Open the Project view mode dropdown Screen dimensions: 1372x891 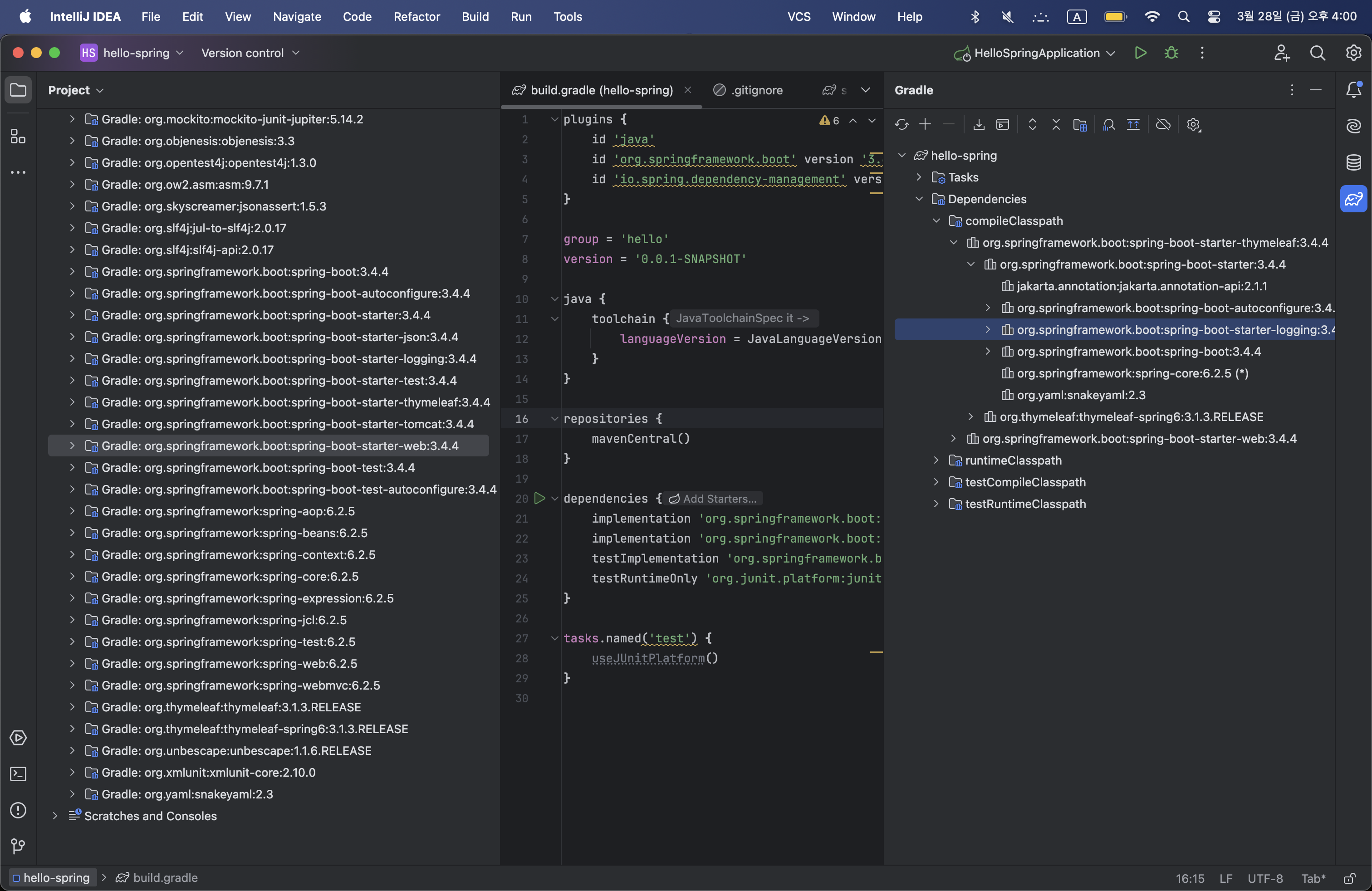click(75, 90)
